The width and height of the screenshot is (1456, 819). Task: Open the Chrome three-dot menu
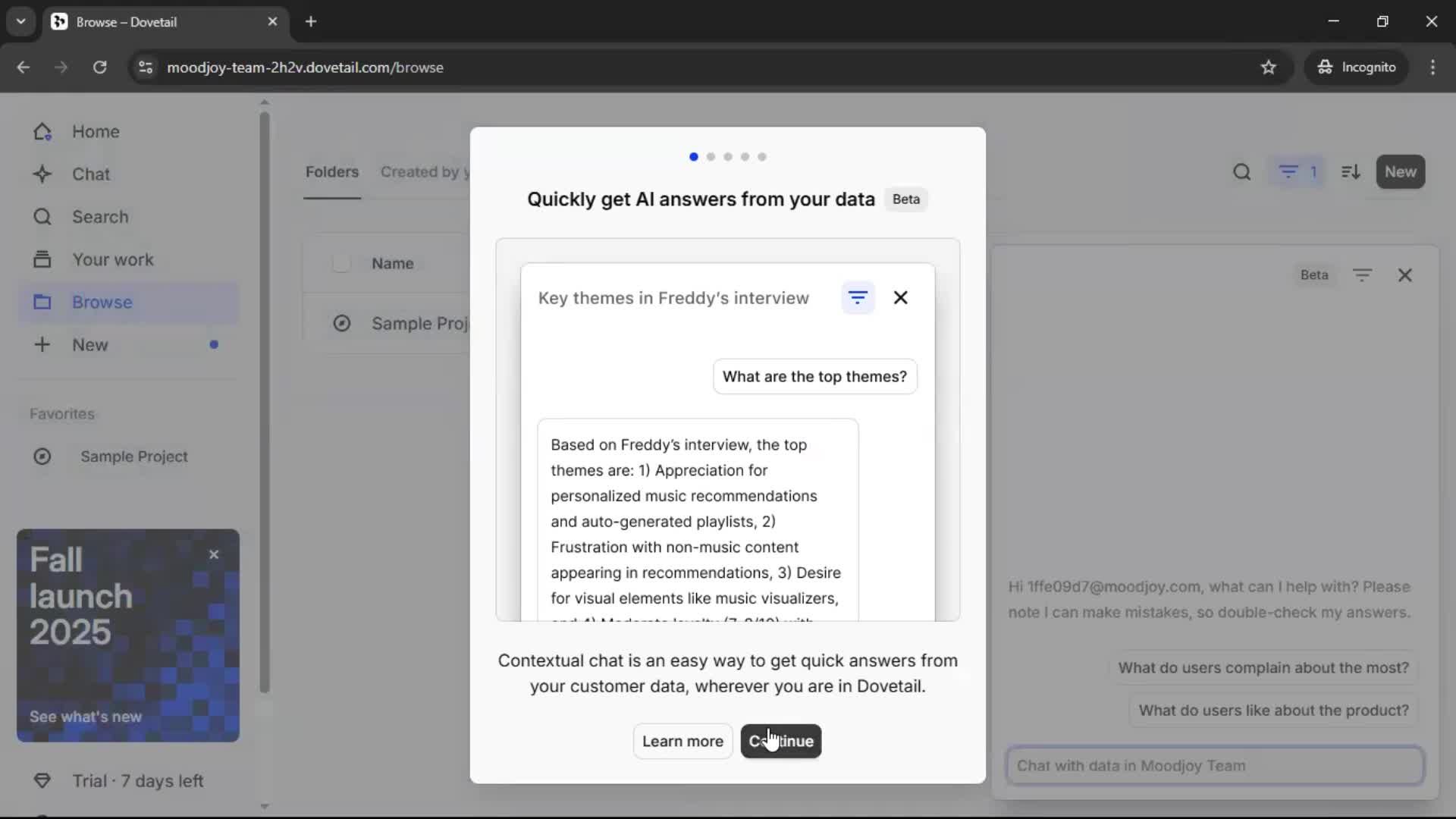click(1432, 67)
